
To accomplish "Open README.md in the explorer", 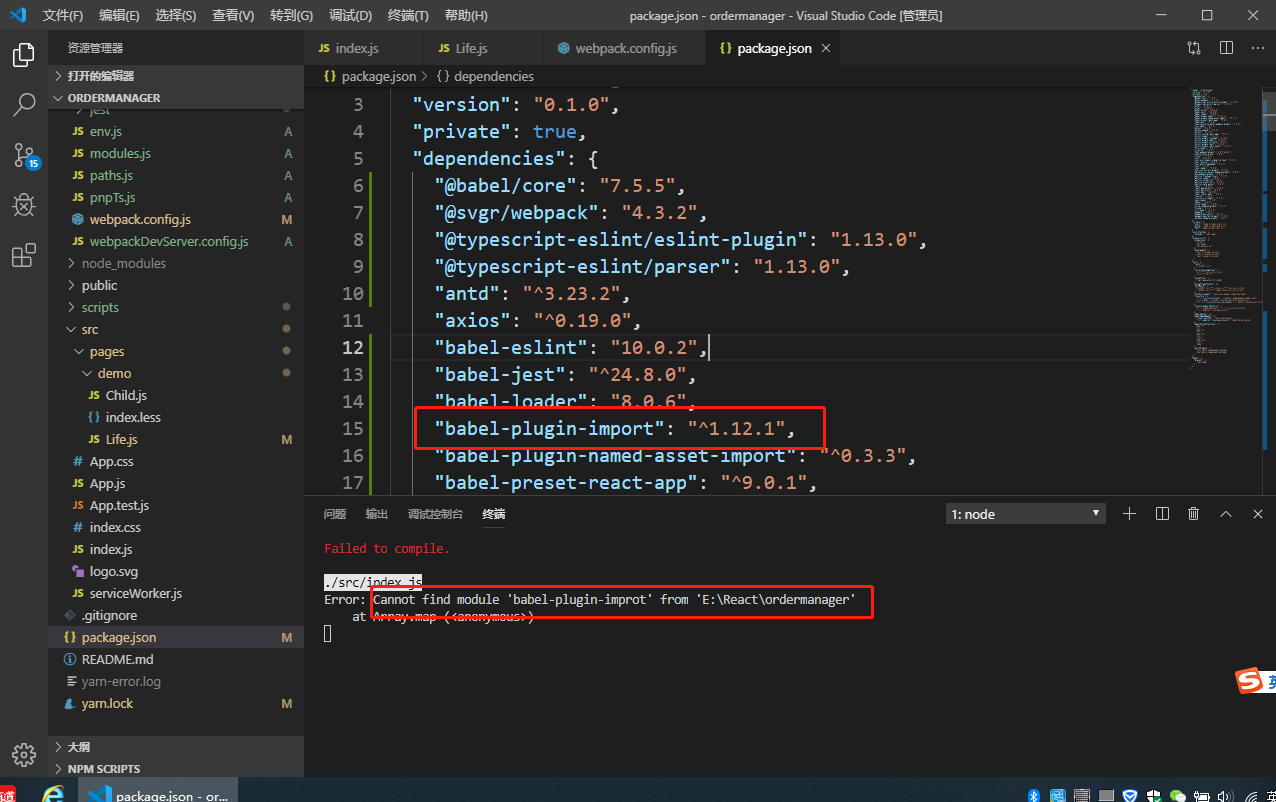I will (x=176, y=659).
